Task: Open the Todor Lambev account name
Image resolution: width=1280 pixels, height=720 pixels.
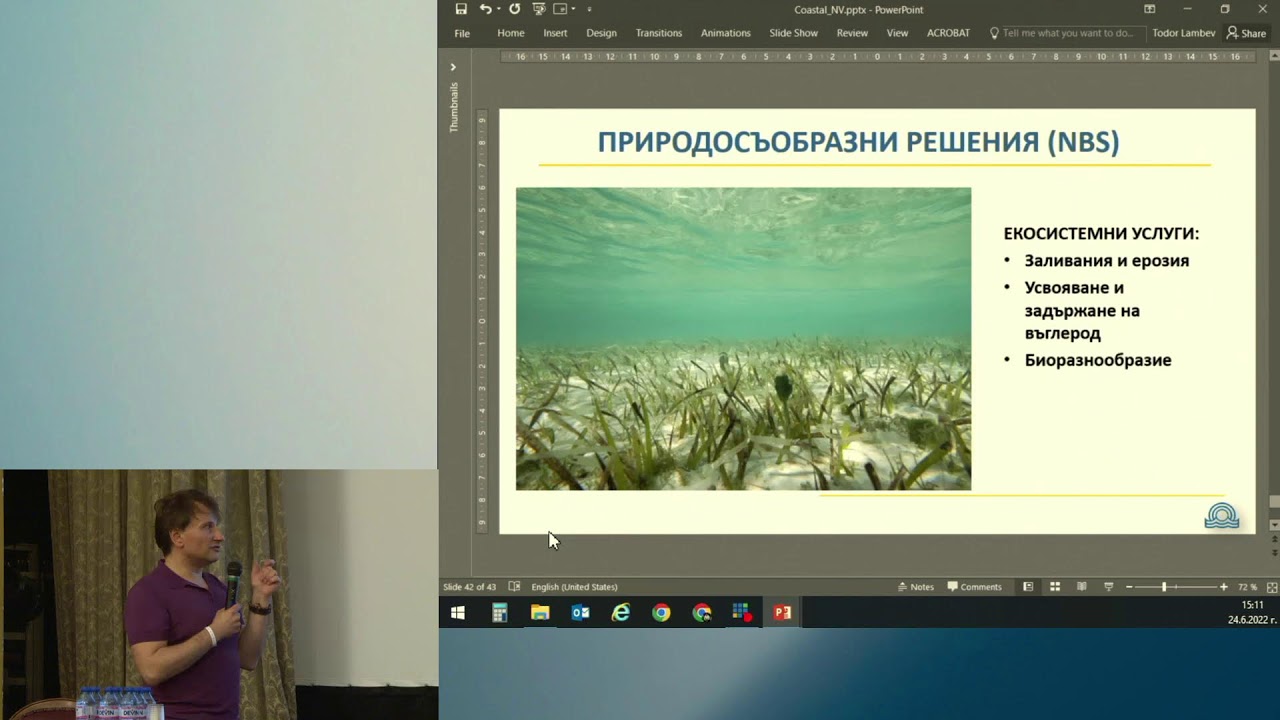Action: [x=1184, y=33]
